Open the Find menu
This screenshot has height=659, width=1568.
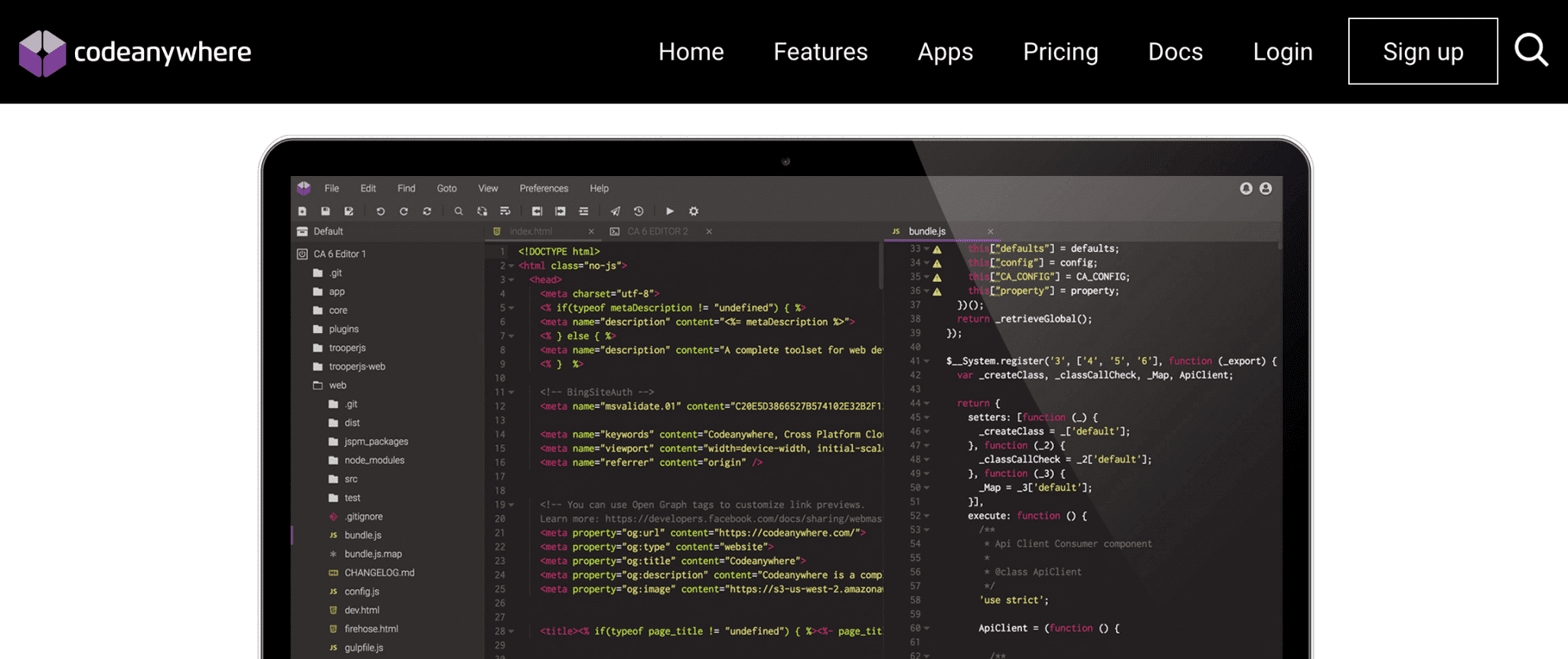pos(407,188)
